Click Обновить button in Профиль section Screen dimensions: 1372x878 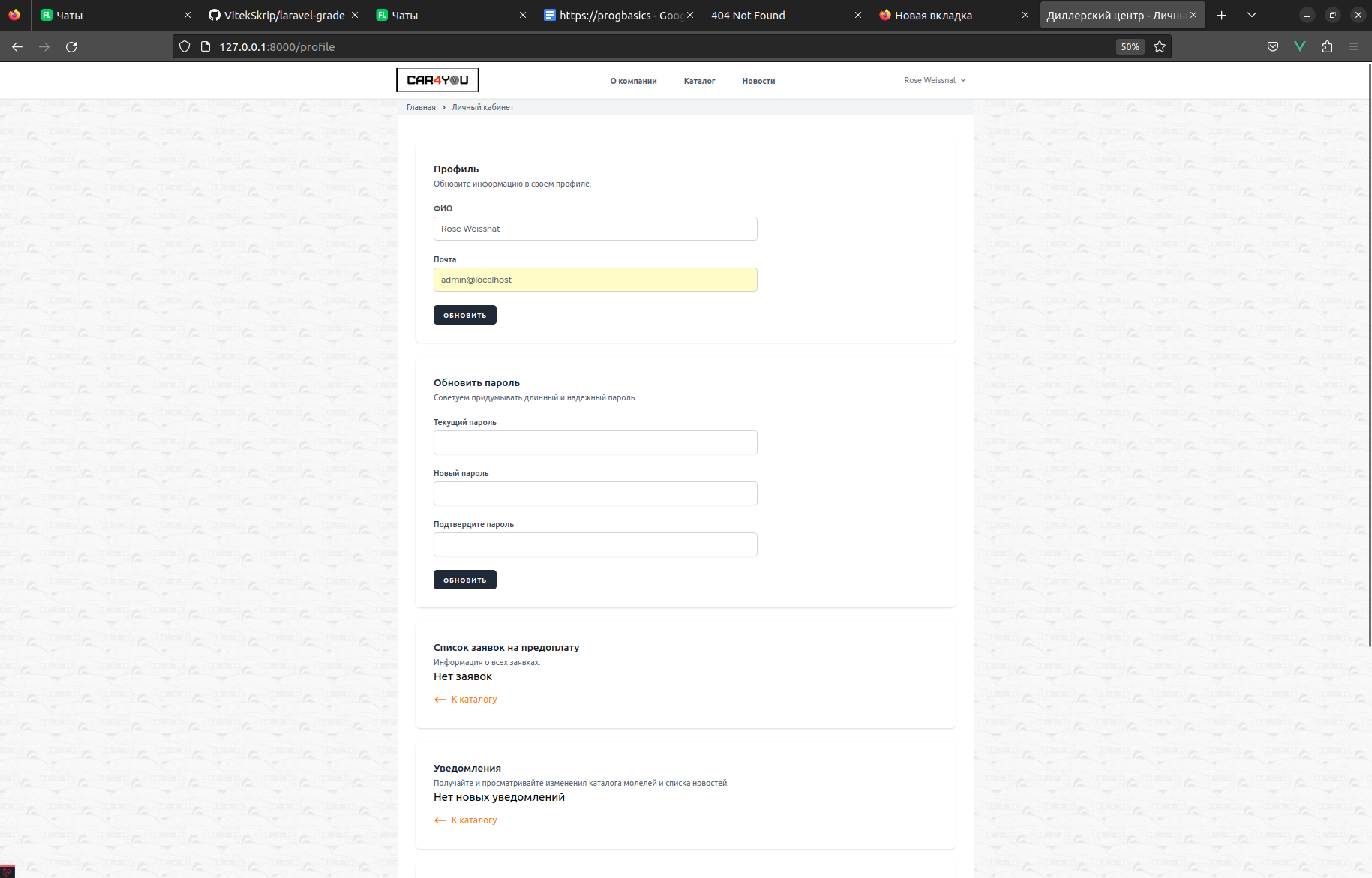pos(465,315)
